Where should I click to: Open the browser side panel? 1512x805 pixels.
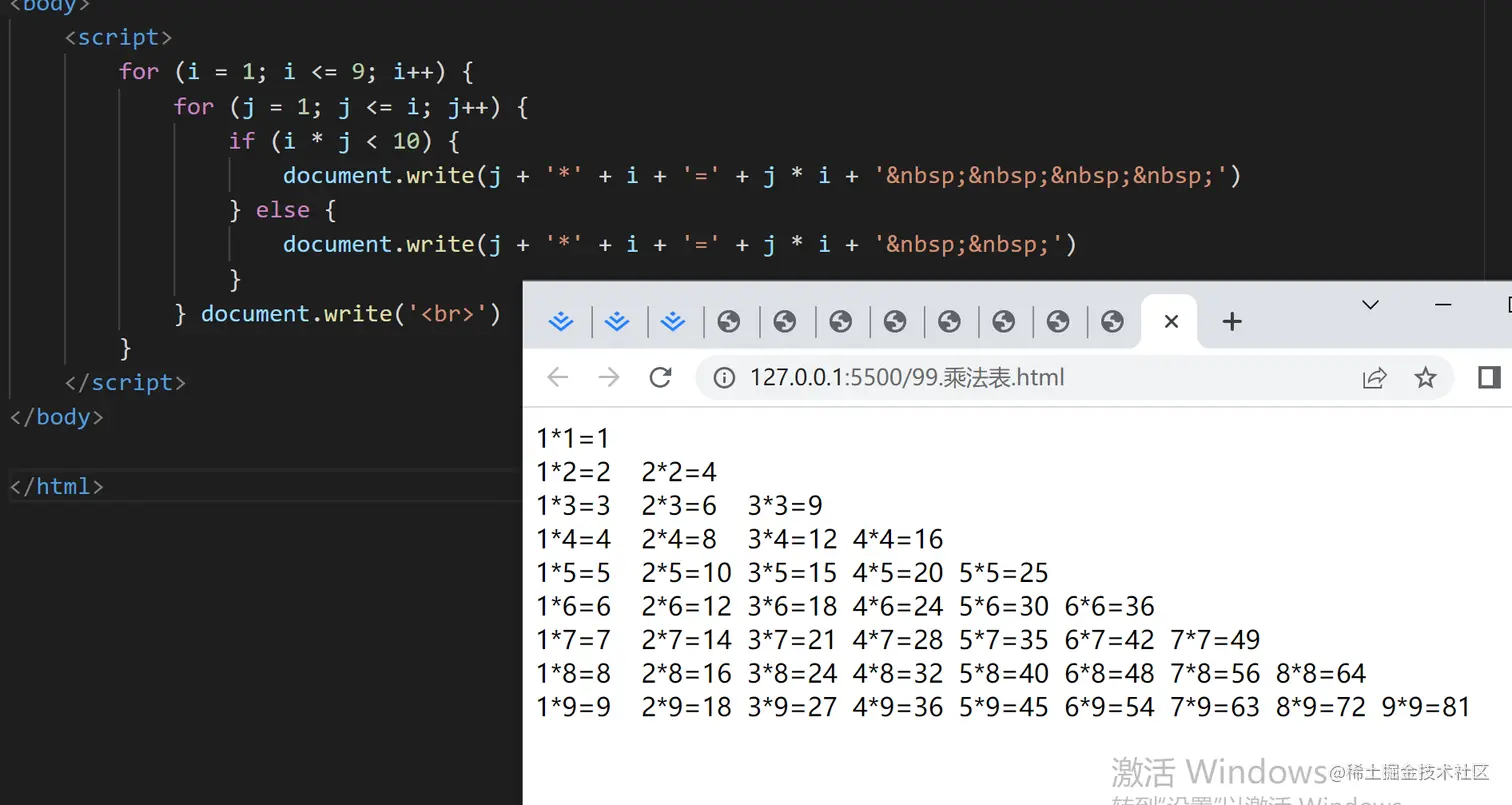pyautogui.click(x=1489, y=377)
